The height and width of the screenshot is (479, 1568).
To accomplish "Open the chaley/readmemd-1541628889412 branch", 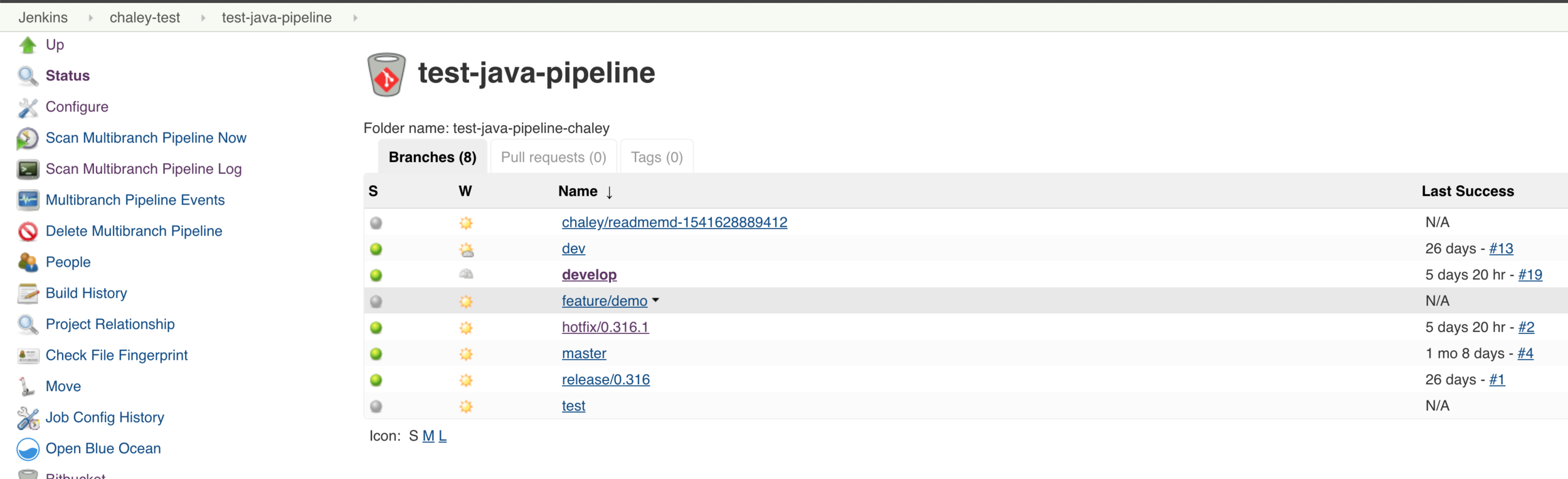I will tap(674, 222).
